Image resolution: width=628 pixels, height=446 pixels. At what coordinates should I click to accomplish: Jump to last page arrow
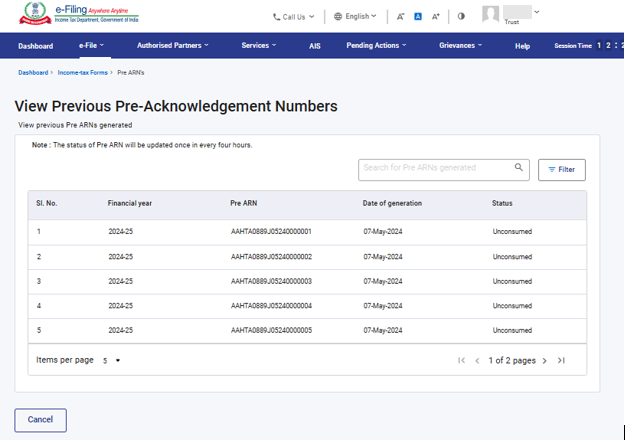coord(561,361)
